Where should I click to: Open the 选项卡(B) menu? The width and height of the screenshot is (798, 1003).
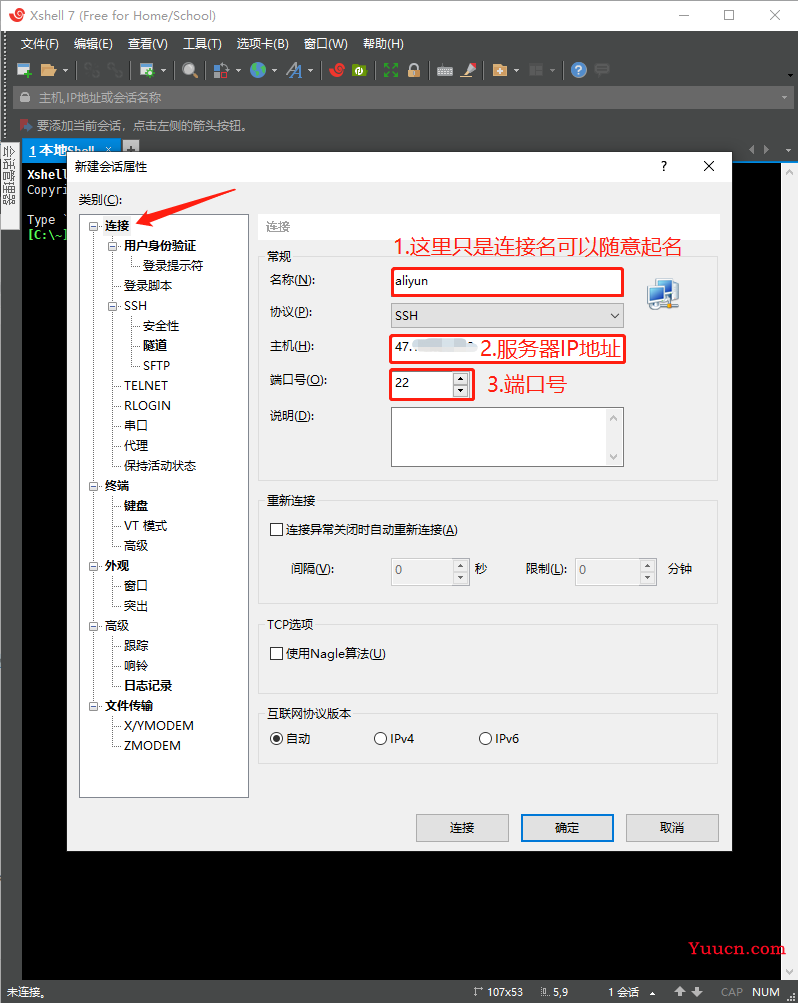(x=263, y=43)
